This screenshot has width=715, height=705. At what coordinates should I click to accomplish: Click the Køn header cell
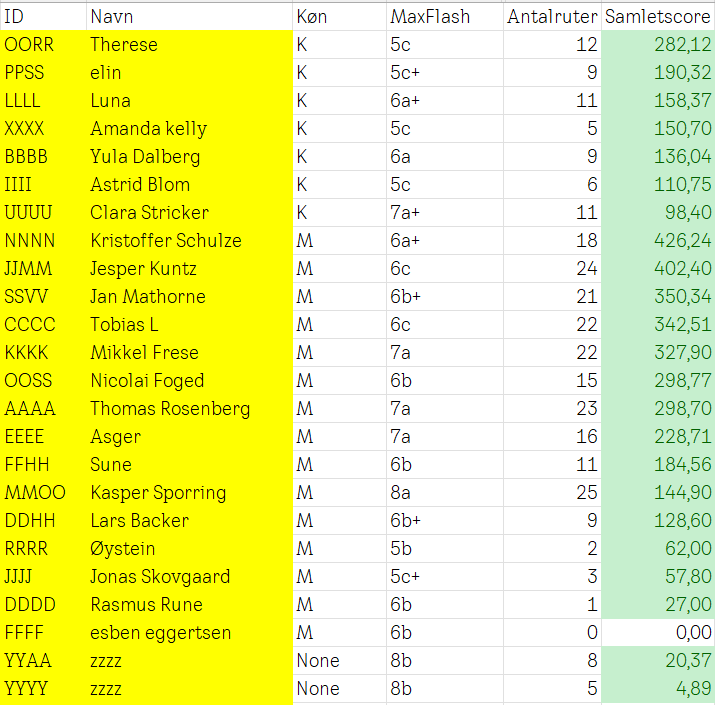tap(339, 17)
